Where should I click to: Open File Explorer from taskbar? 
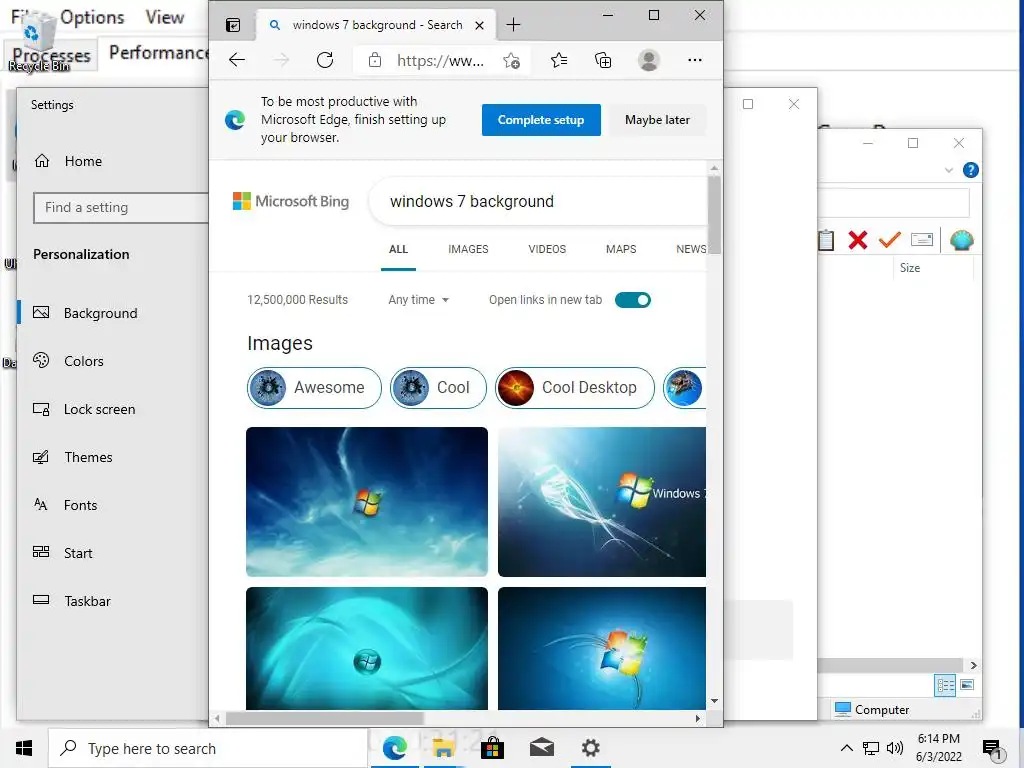click(x=443, y=748)
